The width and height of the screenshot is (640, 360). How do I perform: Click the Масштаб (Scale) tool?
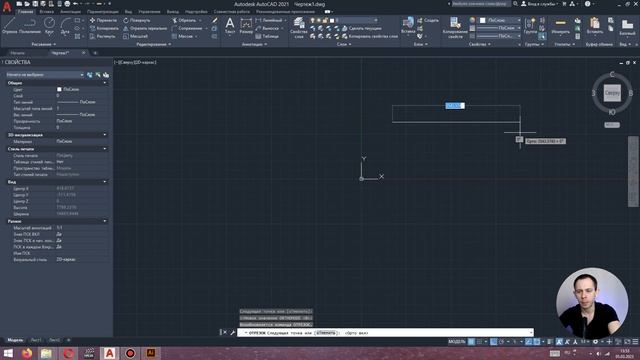pyautogui.click(x=136, y=36)
